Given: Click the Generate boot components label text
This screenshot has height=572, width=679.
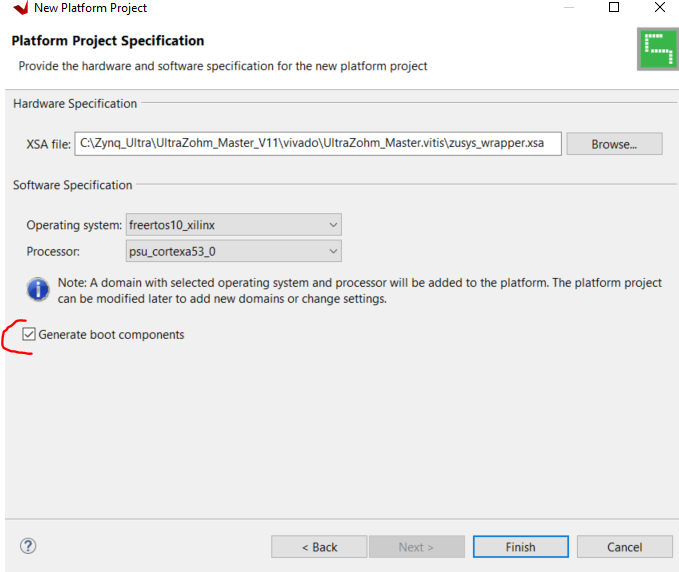Looking at the screenshot, I should [x=111, y=335].
